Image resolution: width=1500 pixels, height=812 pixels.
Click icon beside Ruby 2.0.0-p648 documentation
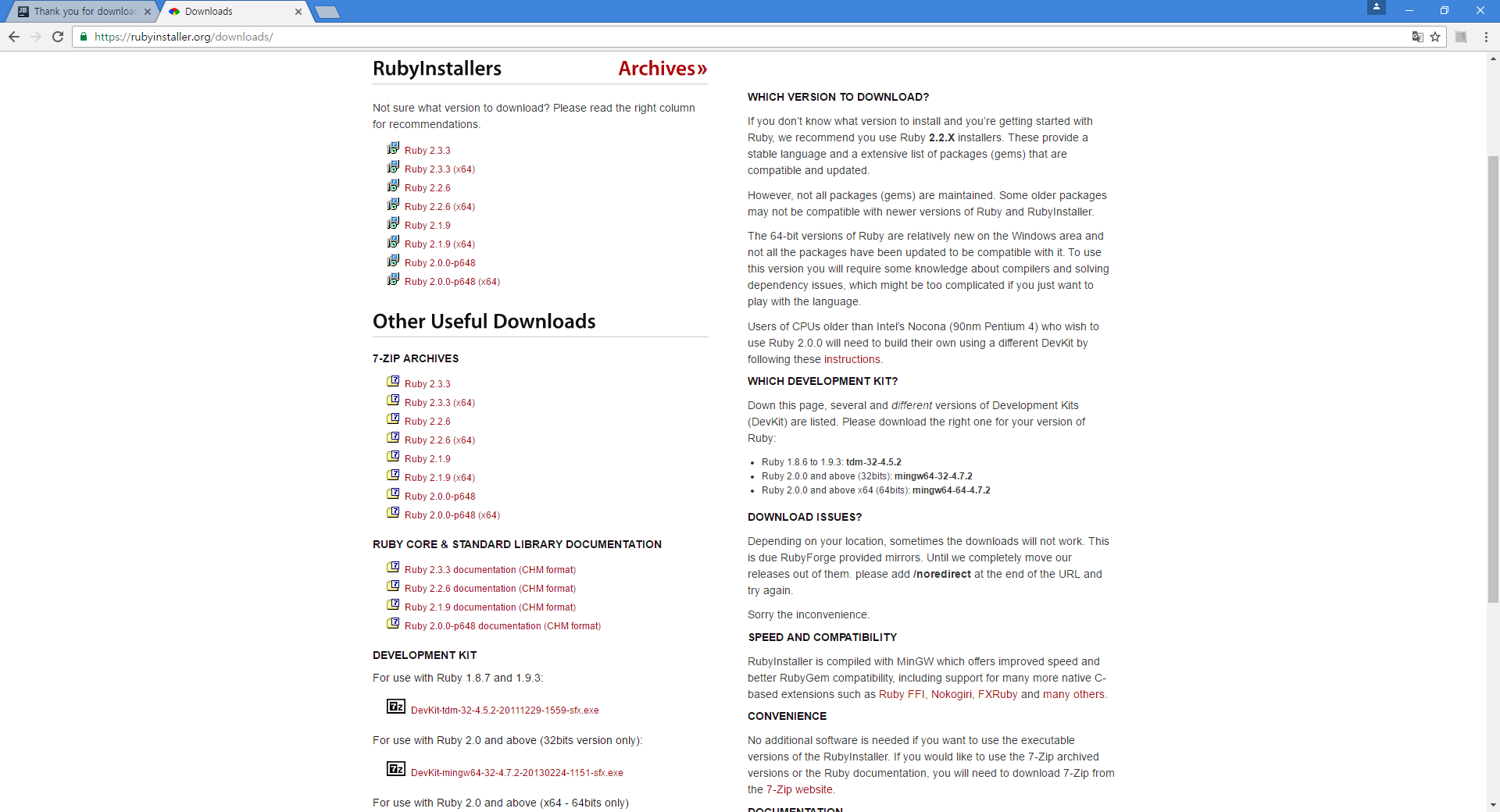point(393,623)
